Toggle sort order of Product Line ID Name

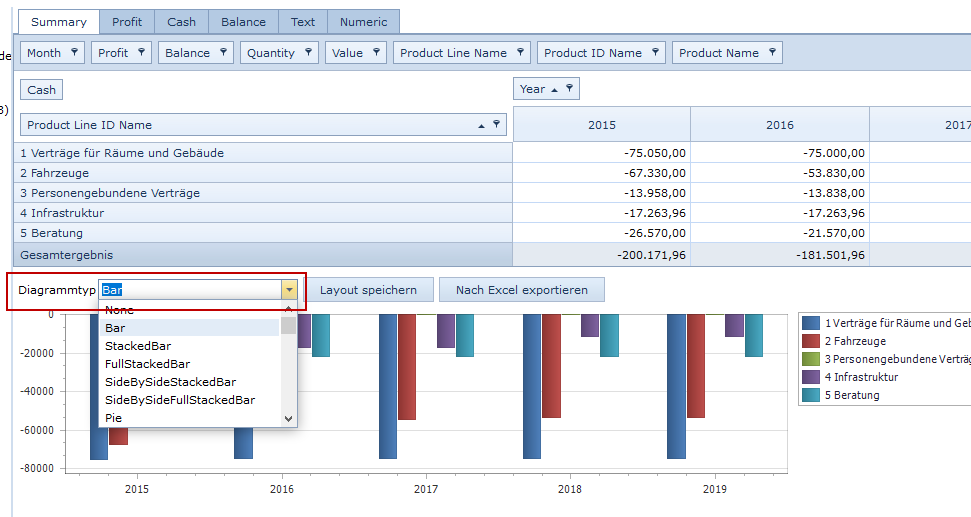coord(481,126)
